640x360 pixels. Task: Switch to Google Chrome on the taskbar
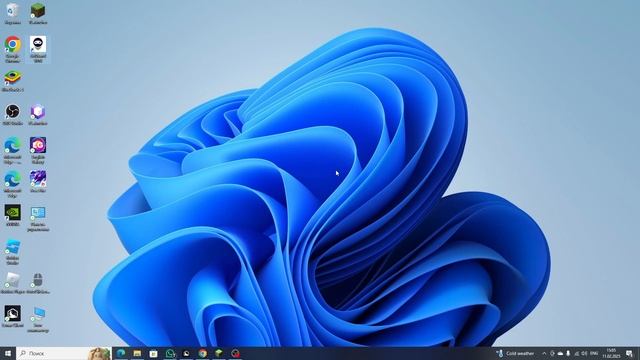coord(202,353)
